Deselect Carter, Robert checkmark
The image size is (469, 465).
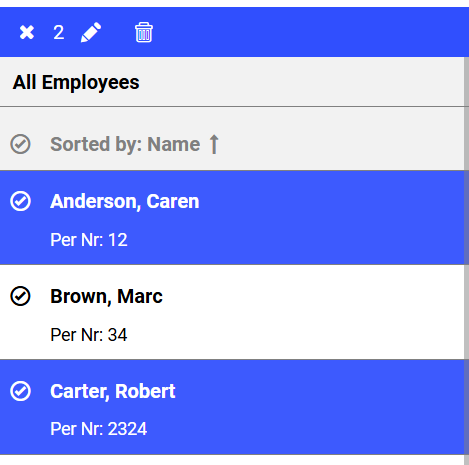(x=20, y=391)
